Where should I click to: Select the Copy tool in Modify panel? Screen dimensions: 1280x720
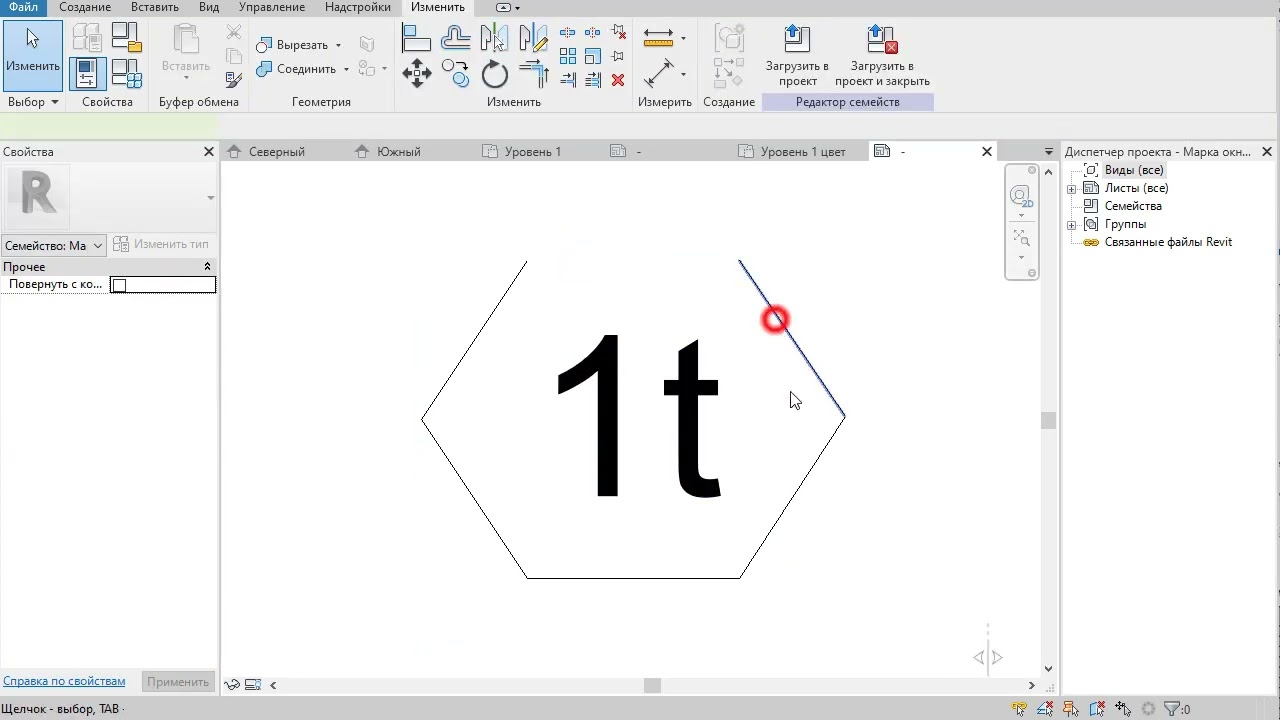click(456, 73)
